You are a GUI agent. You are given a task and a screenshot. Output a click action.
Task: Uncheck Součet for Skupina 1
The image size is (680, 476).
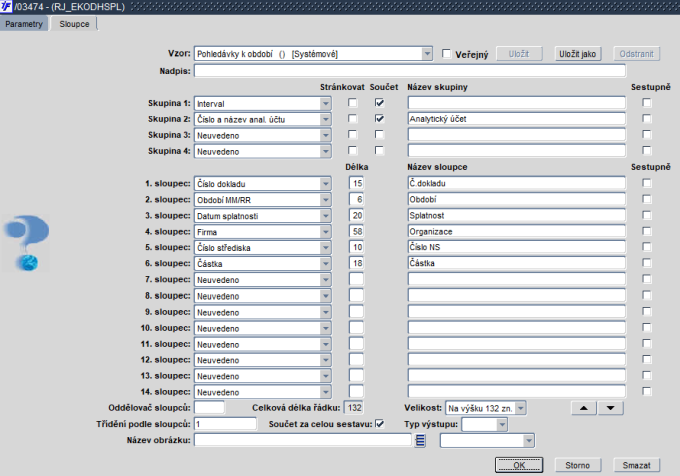379,103
